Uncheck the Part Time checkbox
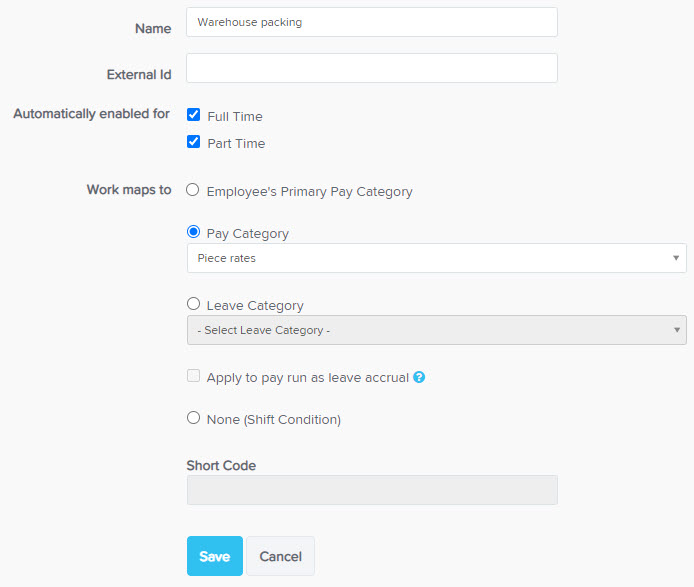 click(x=193, y=142)
